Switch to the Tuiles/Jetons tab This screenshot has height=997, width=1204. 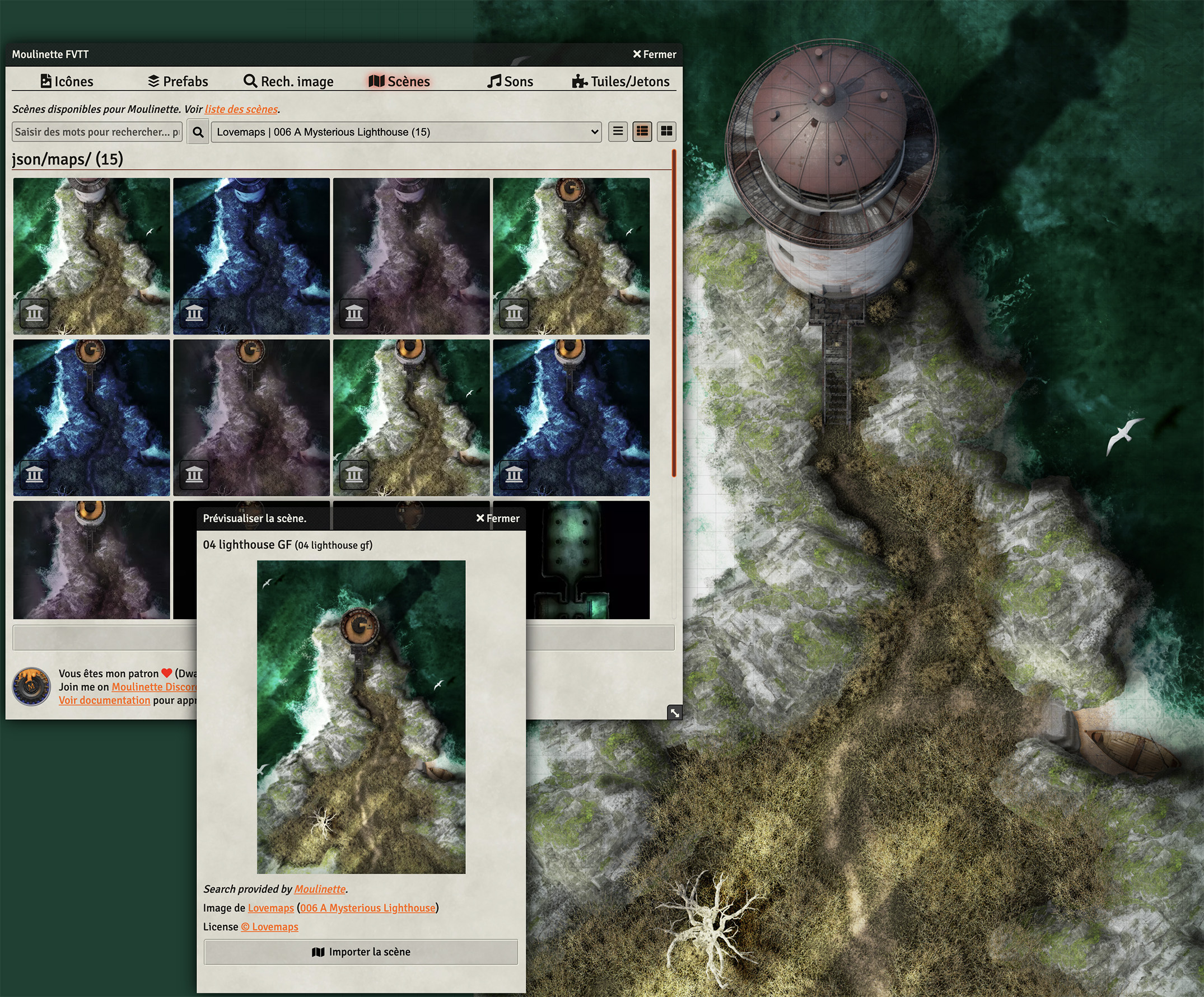coord(621,81)
